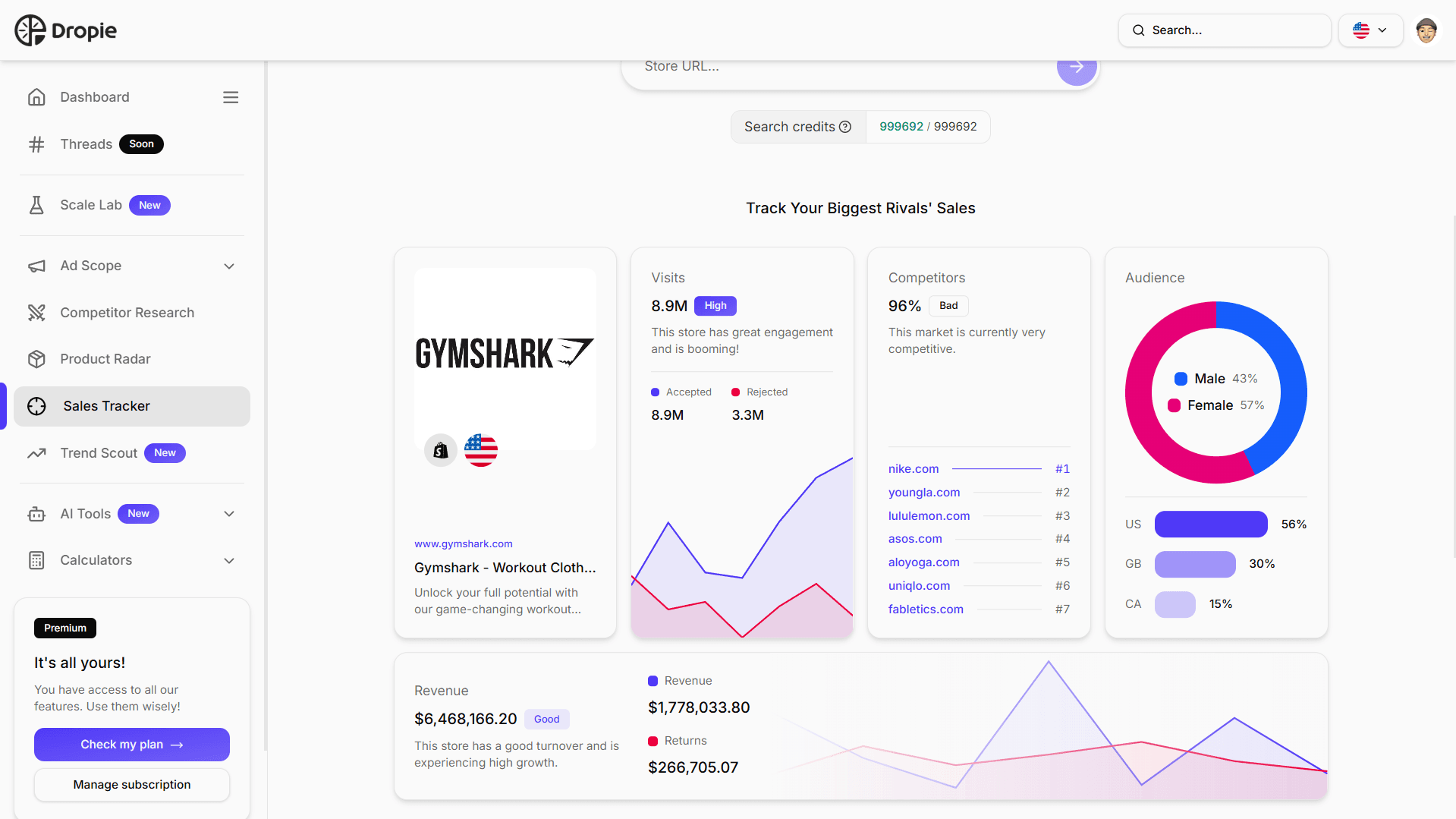Viewport: 1456px width, 819px height.
Task: Click the audience donut chart
Action: (1215, 392)
